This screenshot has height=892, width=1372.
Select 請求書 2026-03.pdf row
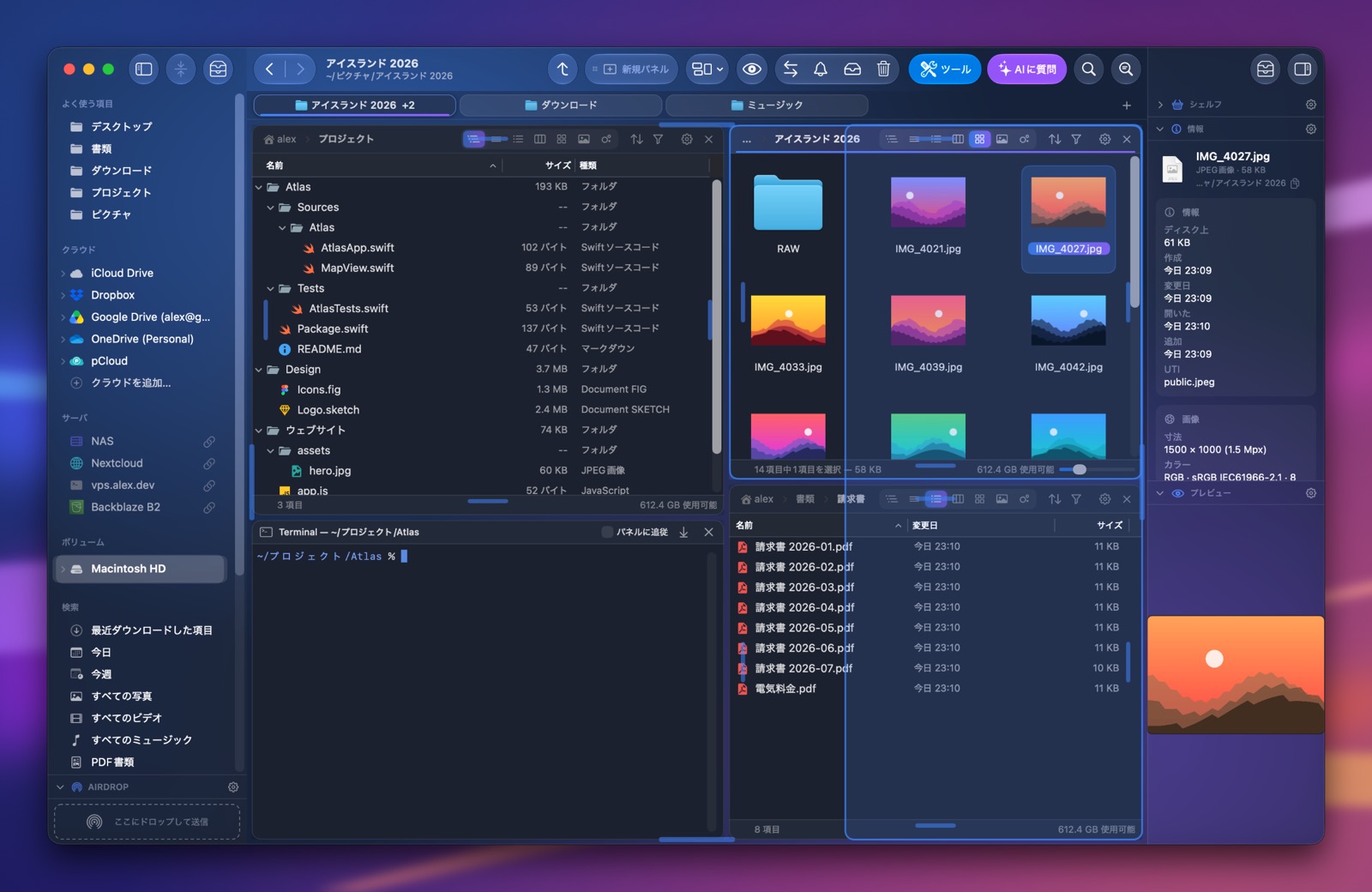pyautogui.click(x=930, y=588)
